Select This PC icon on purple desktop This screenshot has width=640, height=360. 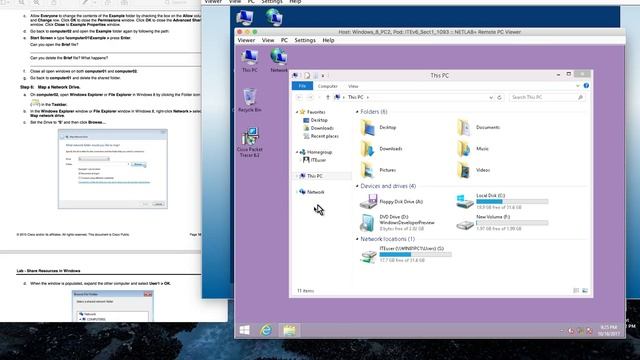point(250,60)
